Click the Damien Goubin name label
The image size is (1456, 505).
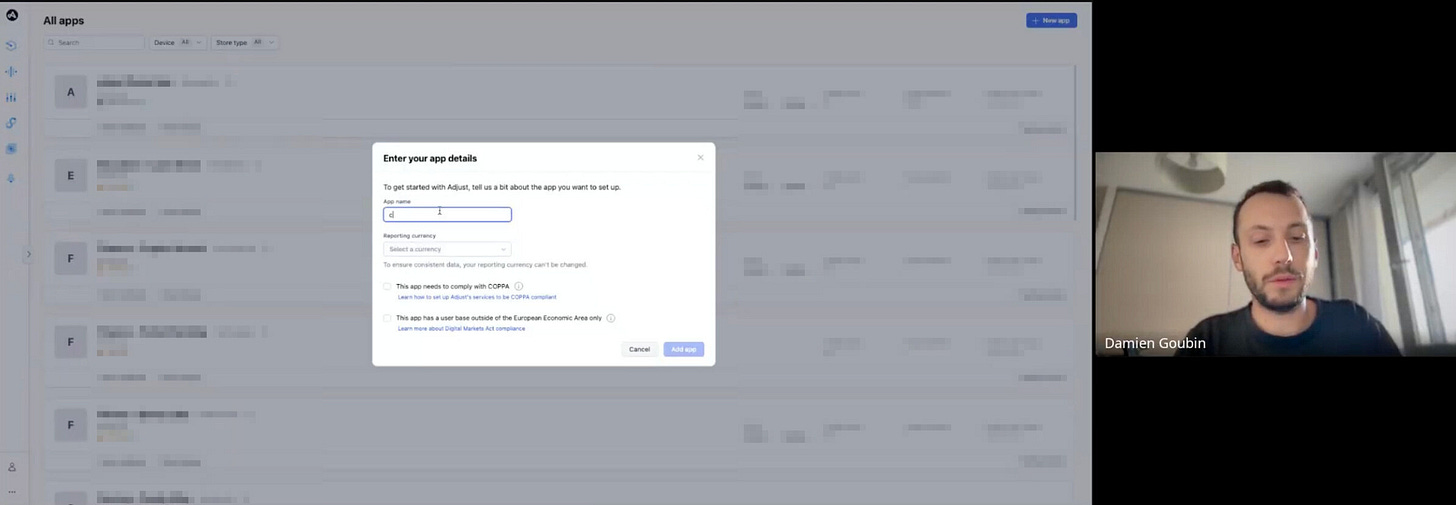point(1155,343)
